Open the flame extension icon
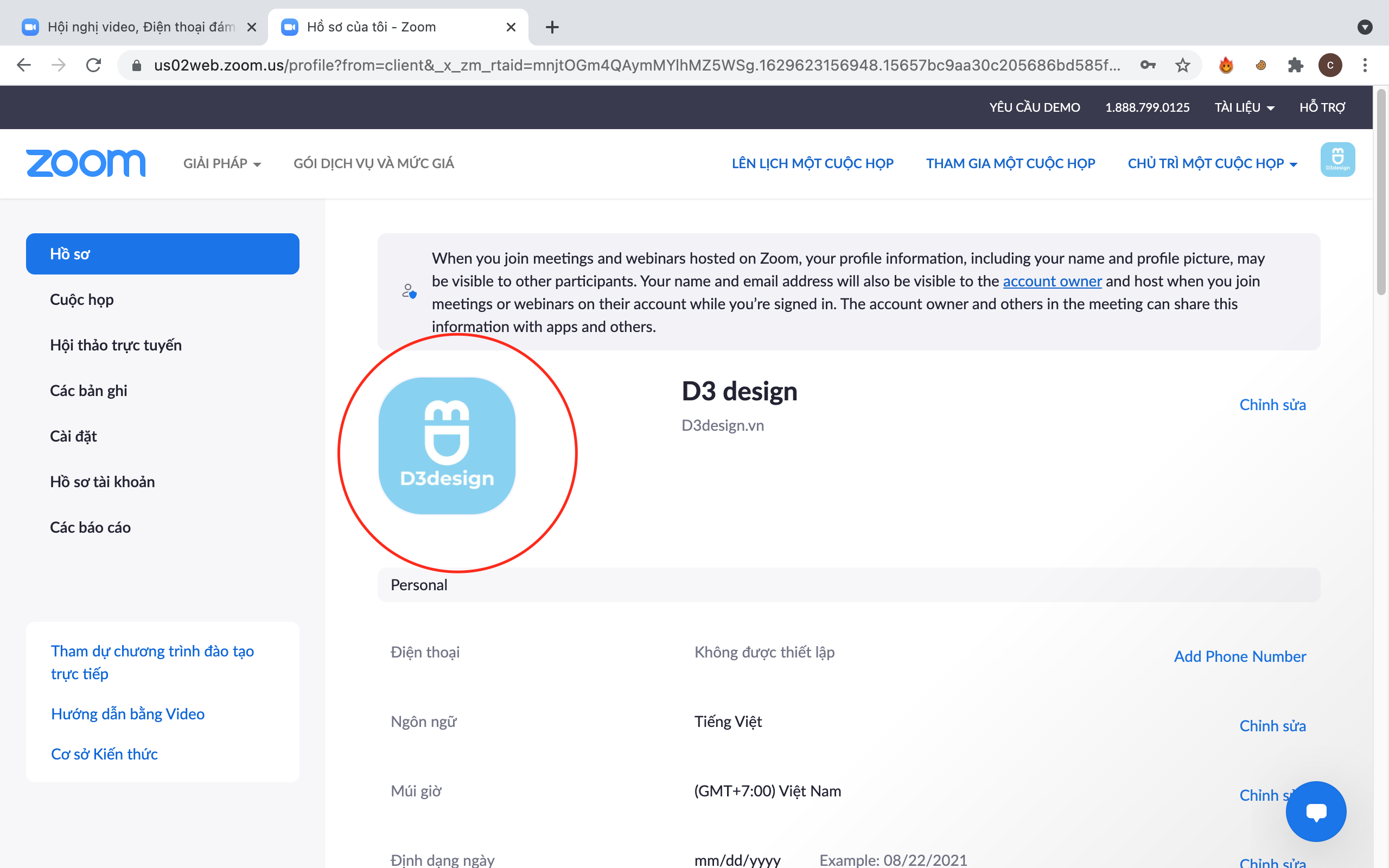Viewport: 1389px width, 868px height. pos(1226,65)
